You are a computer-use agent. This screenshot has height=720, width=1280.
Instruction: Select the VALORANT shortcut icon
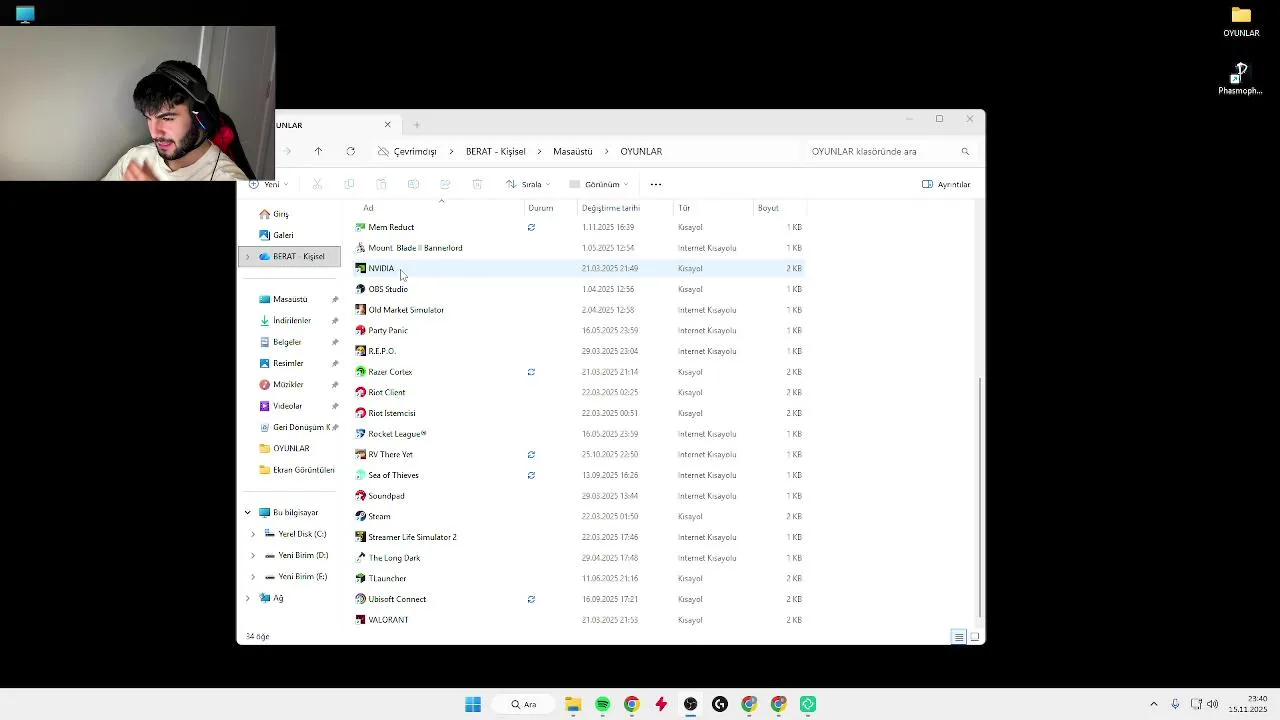(x=361, y=620)
